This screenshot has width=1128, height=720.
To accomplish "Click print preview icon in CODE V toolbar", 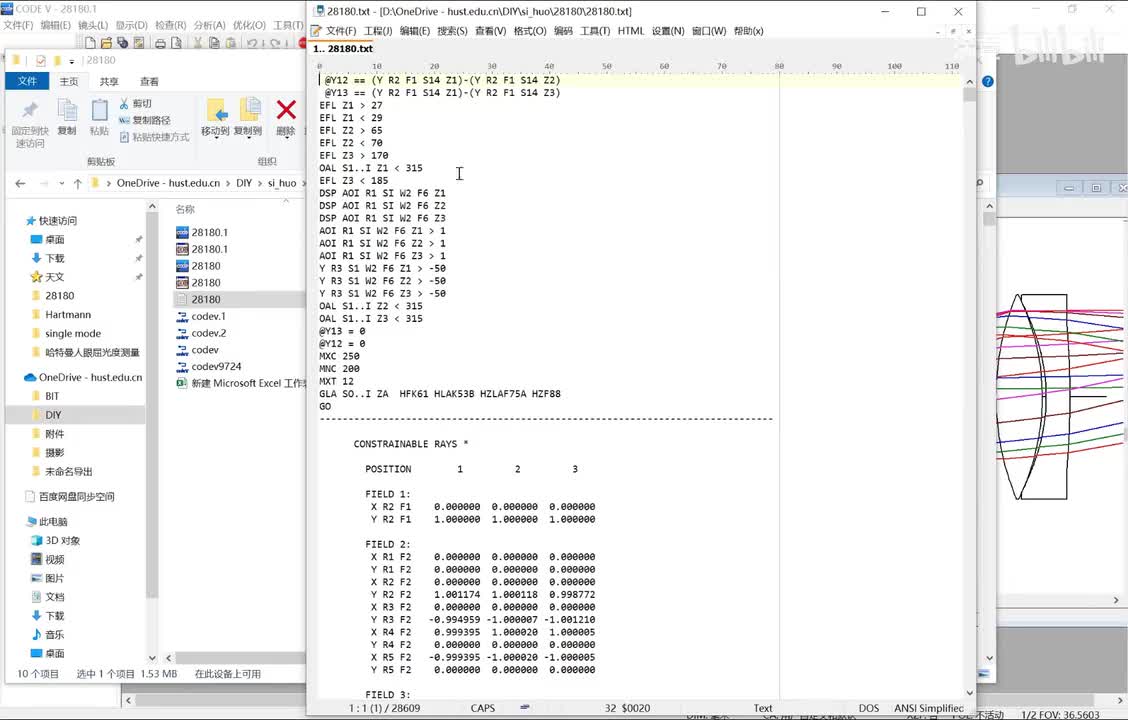I will [176, 43].
